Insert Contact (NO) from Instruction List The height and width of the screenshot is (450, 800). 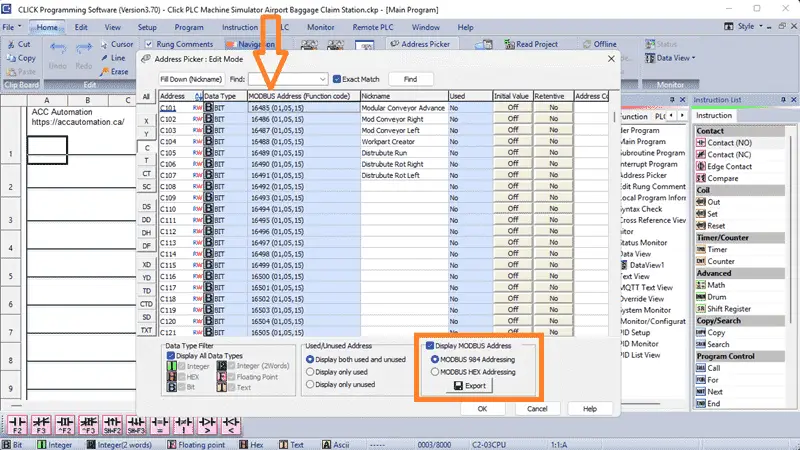pyautogui.click(x=724, y=143)
